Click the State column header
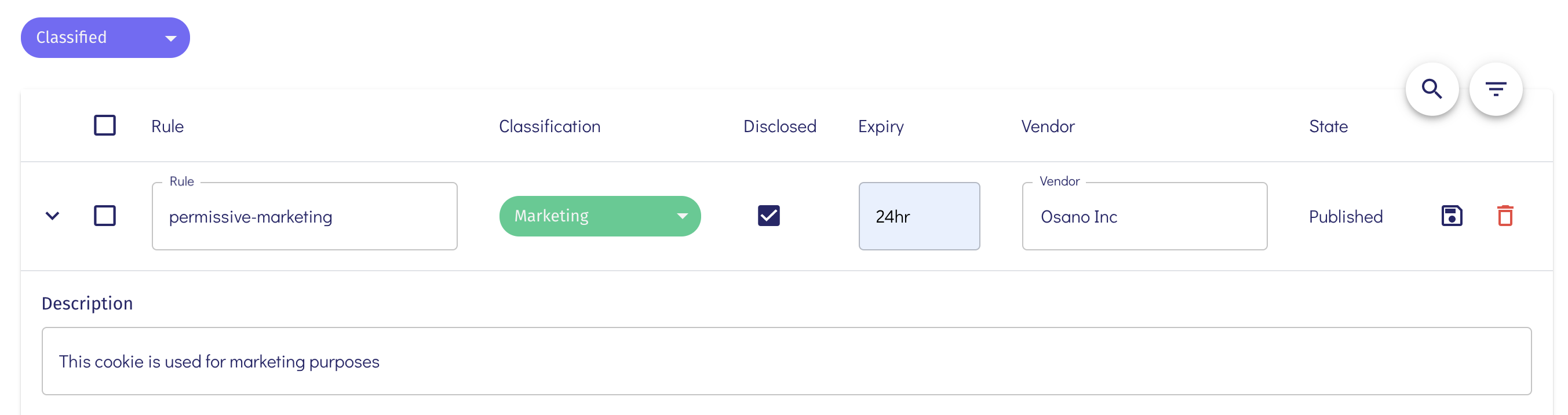The height and width of the screenshot is (415, 1568). click(x=1328, y=126)
